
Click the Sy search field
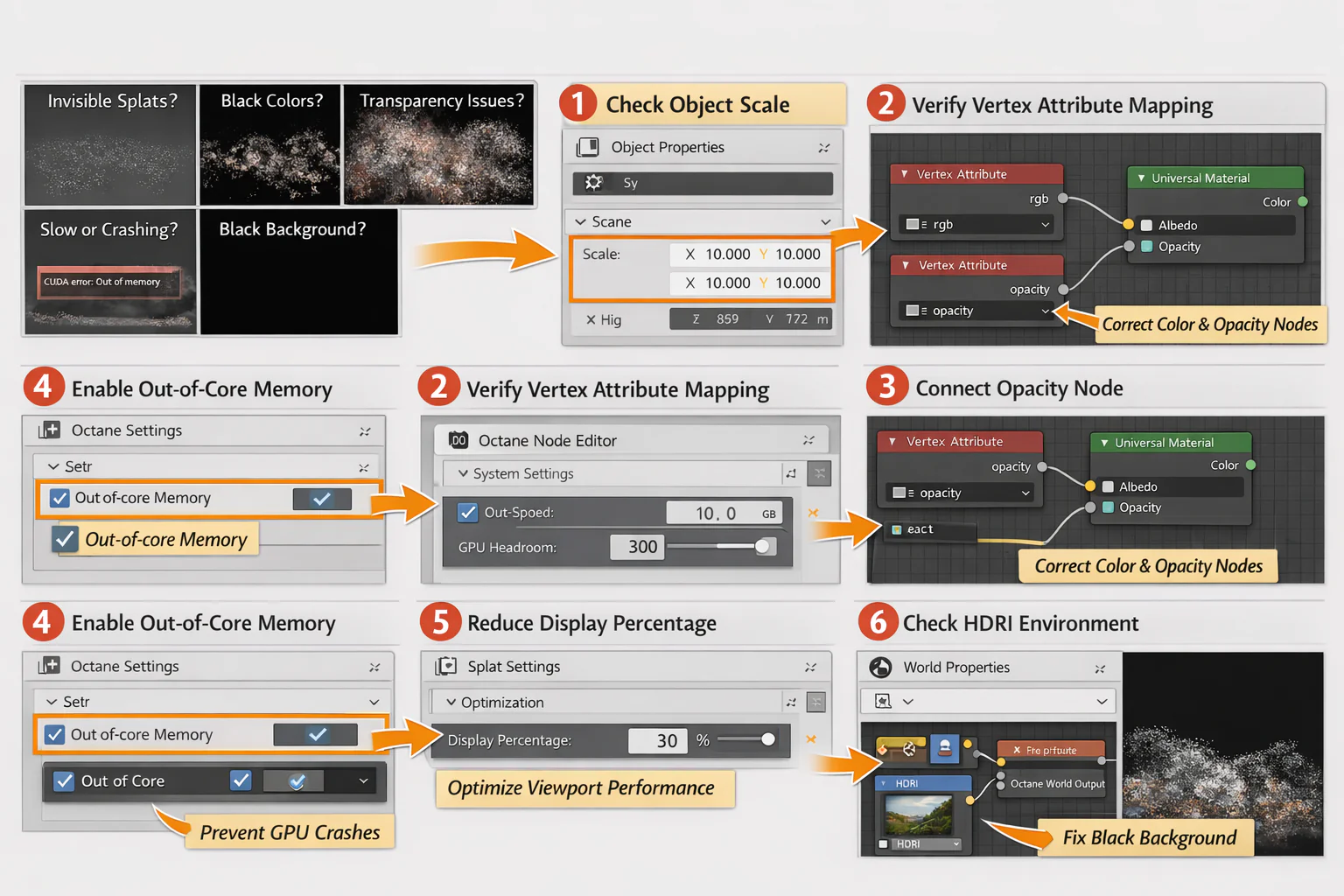click(703, 183)
